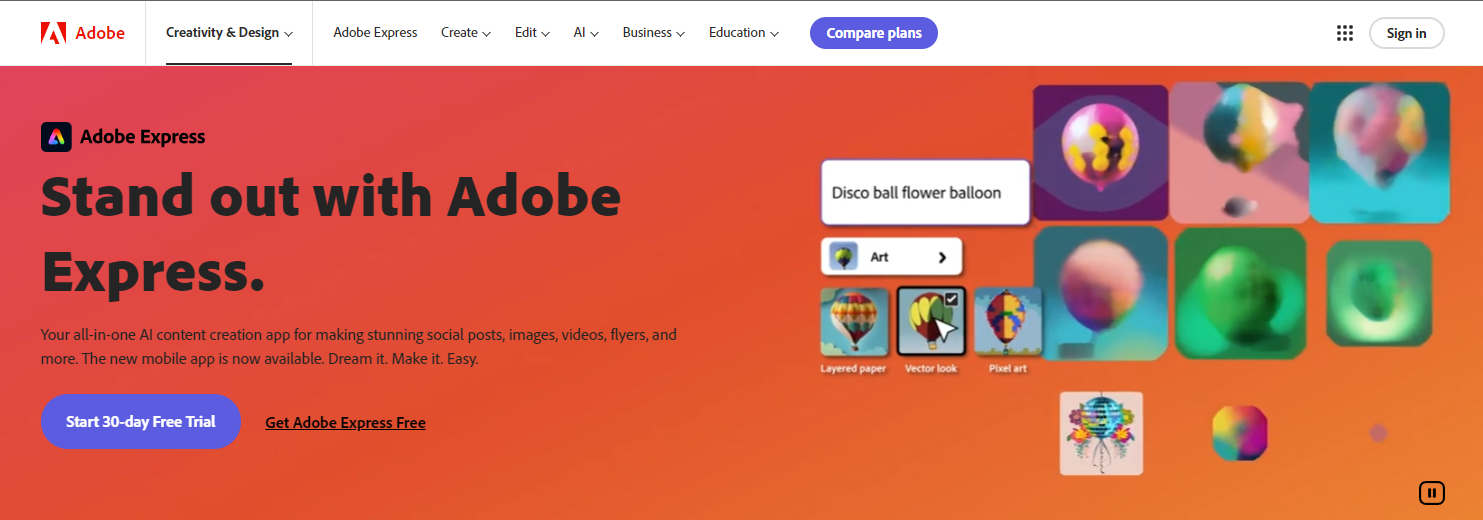Pause the hero animation
This screenshot has width=1483, height=520.
pyautogui.click(x=1432, y=492)
